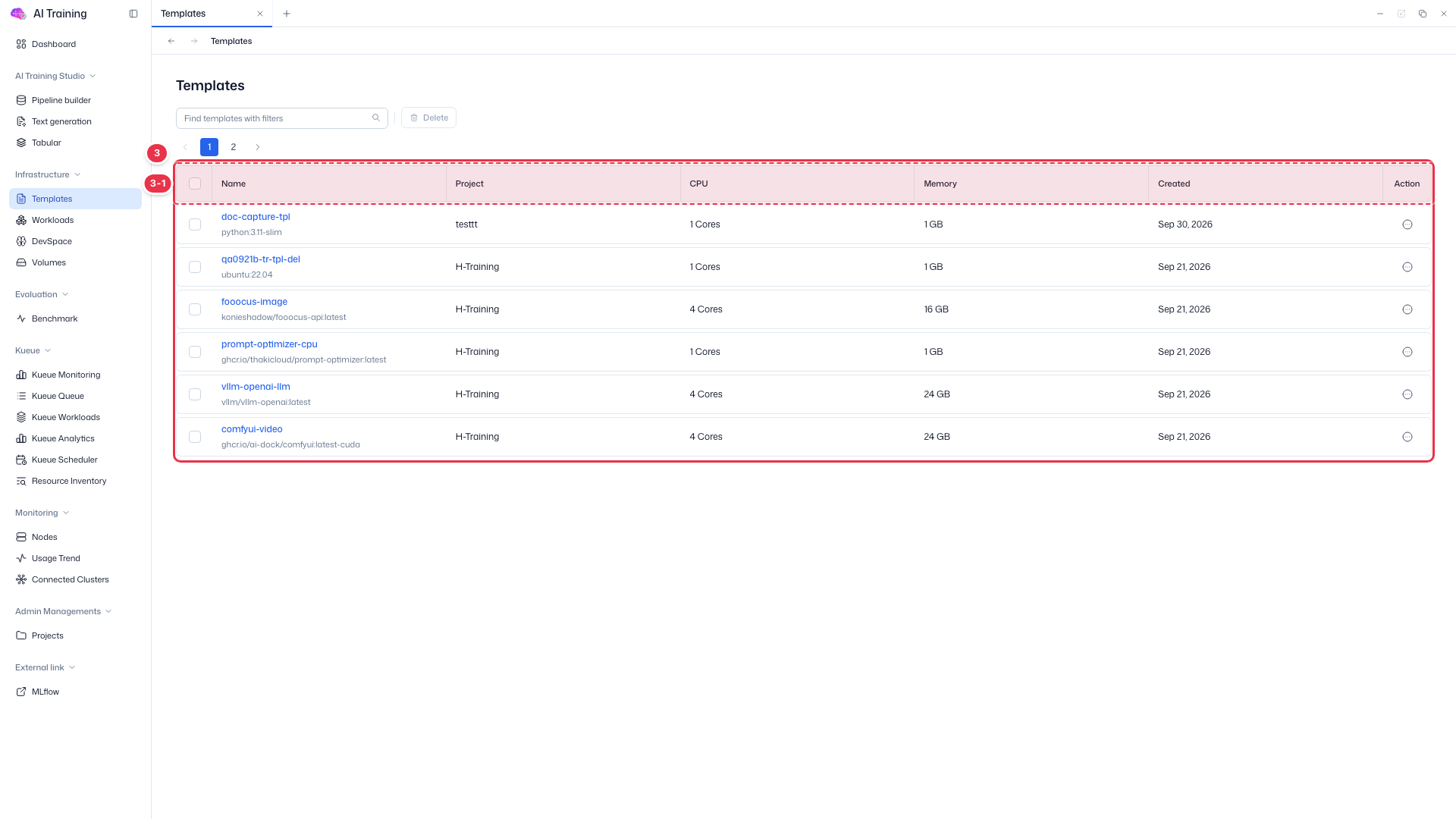The height and width of the screenshot is (819, 1456).
Task: Check the doc-capture-tpl row checkbox
Action: [x=195, y=224]
